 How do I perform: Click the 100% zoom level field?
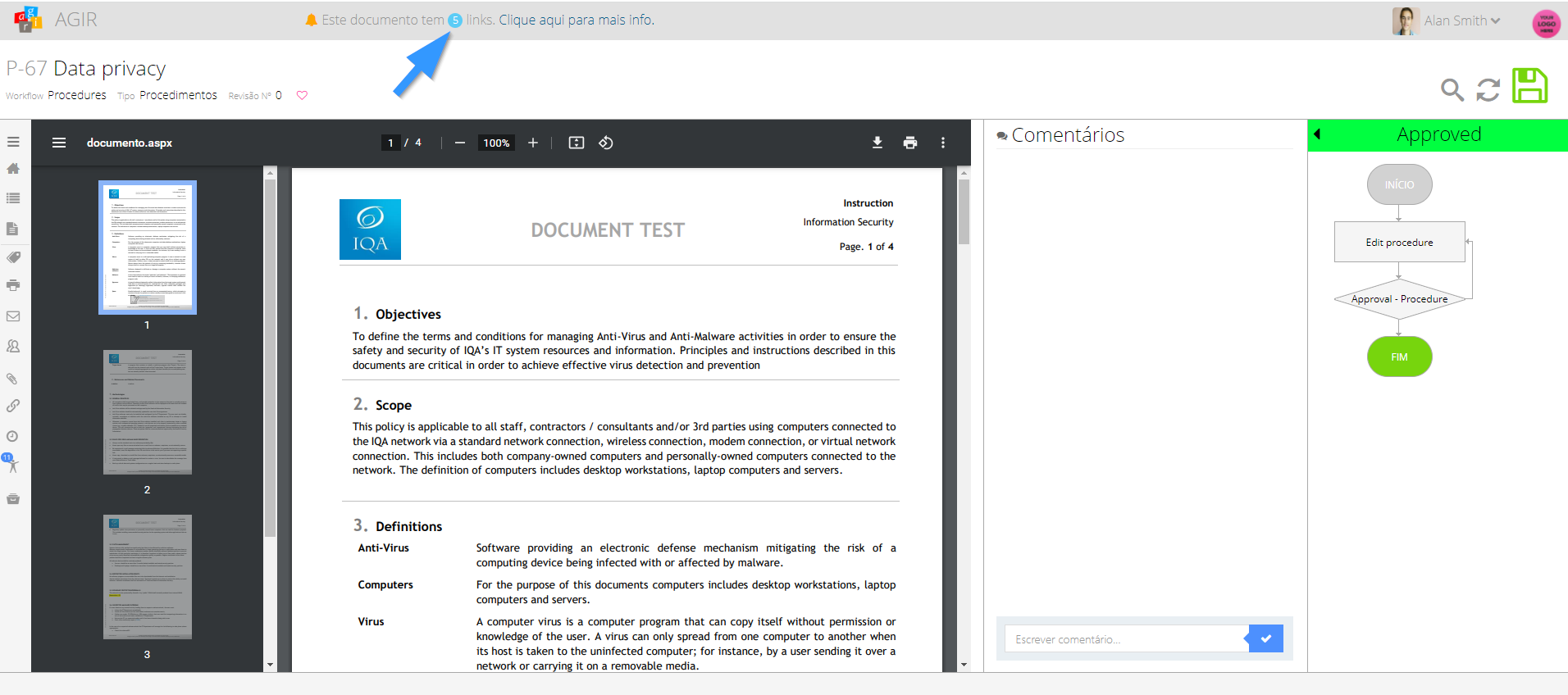pyautogui.click(x=496, y=143)
